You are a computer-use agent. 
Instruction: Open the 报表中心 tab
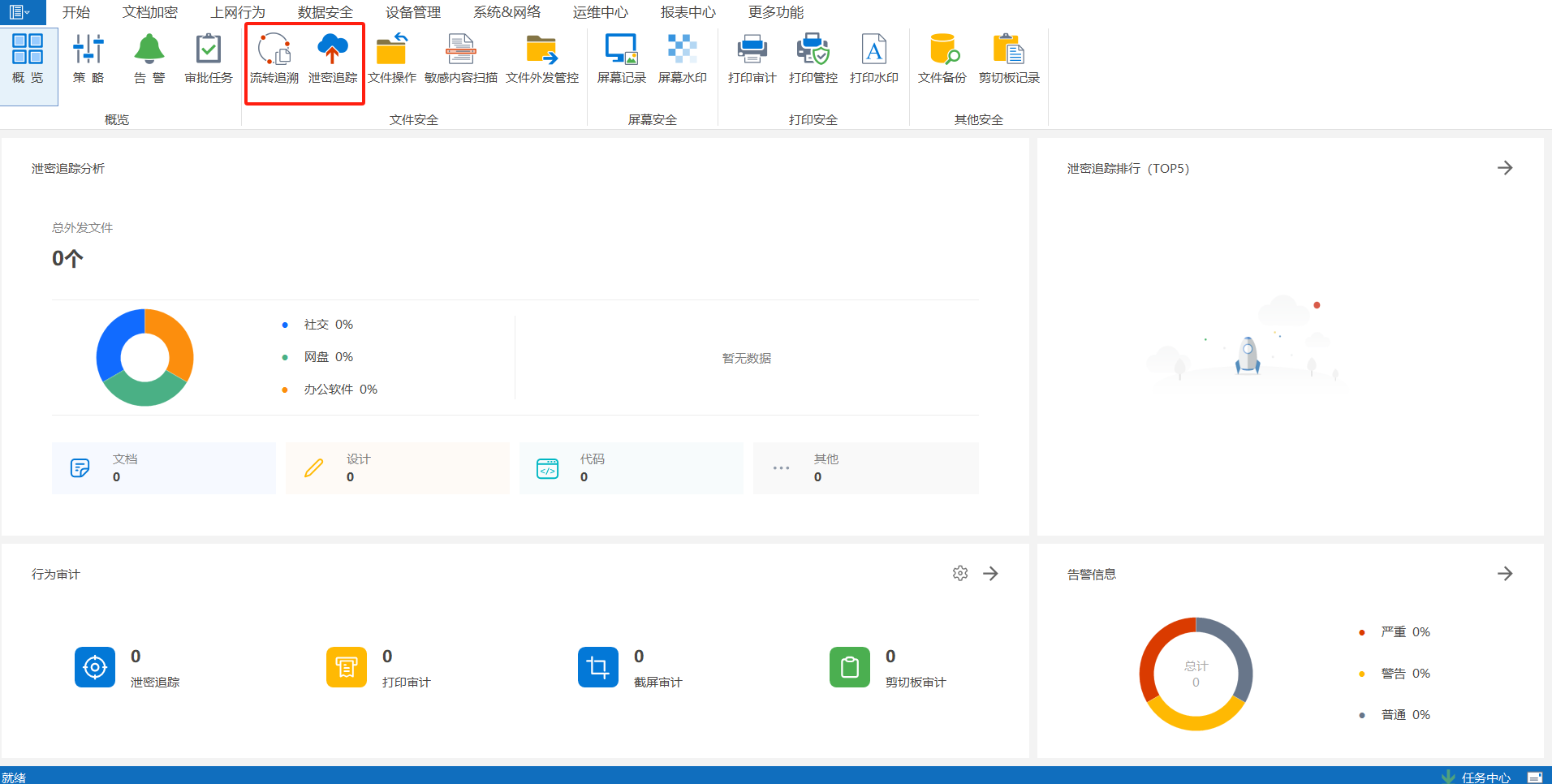tap(688, 12)
